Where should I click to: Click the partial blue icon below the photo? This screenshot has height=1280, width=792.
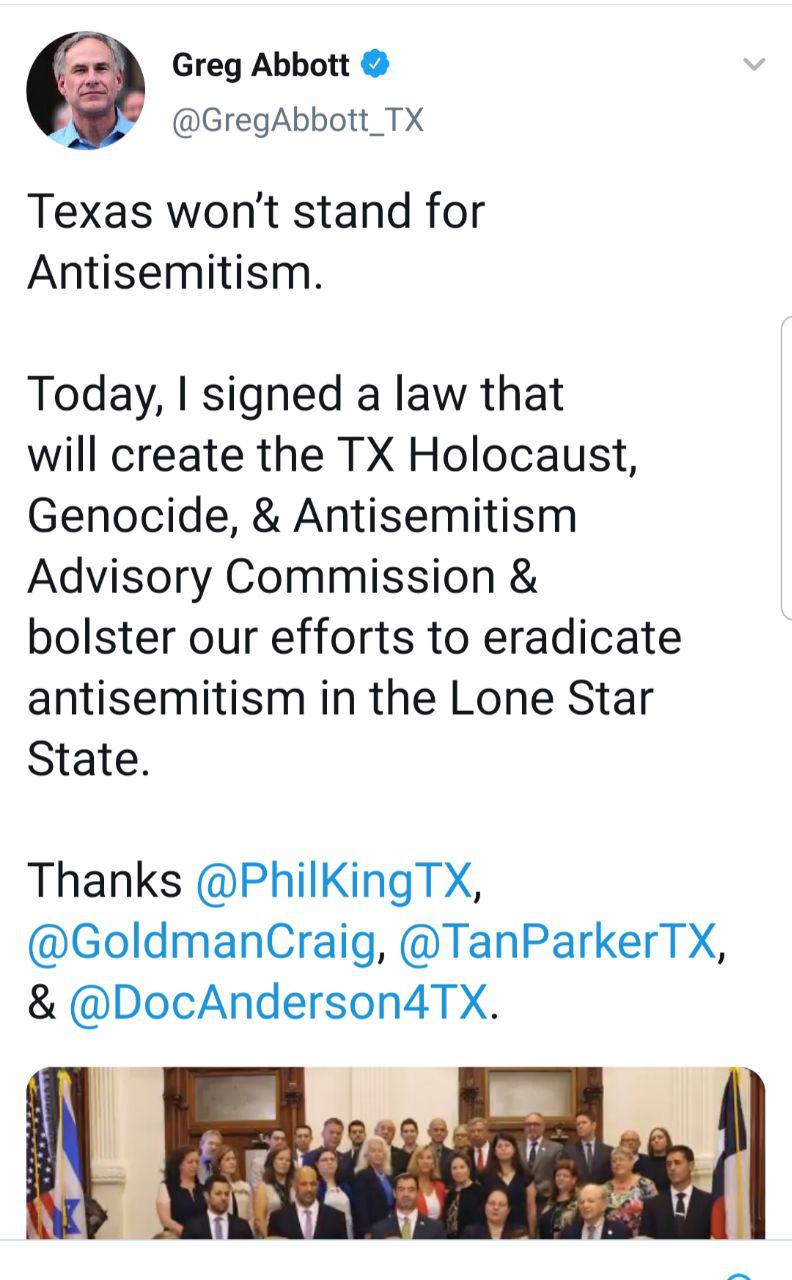coord(738,1276)
